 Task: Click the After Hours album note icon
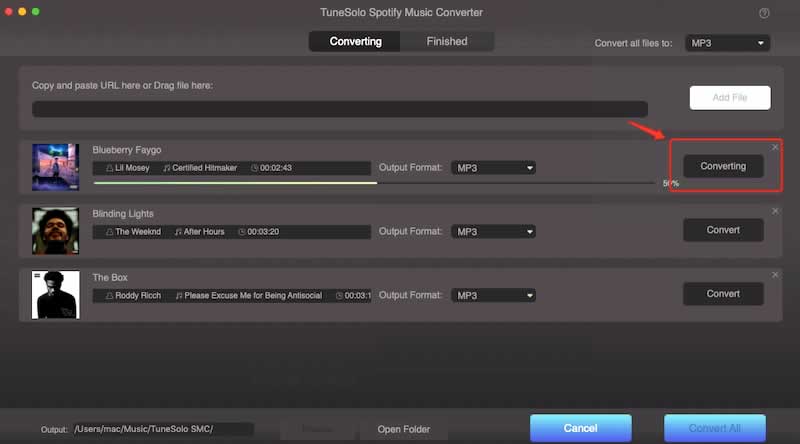(178, 232)
